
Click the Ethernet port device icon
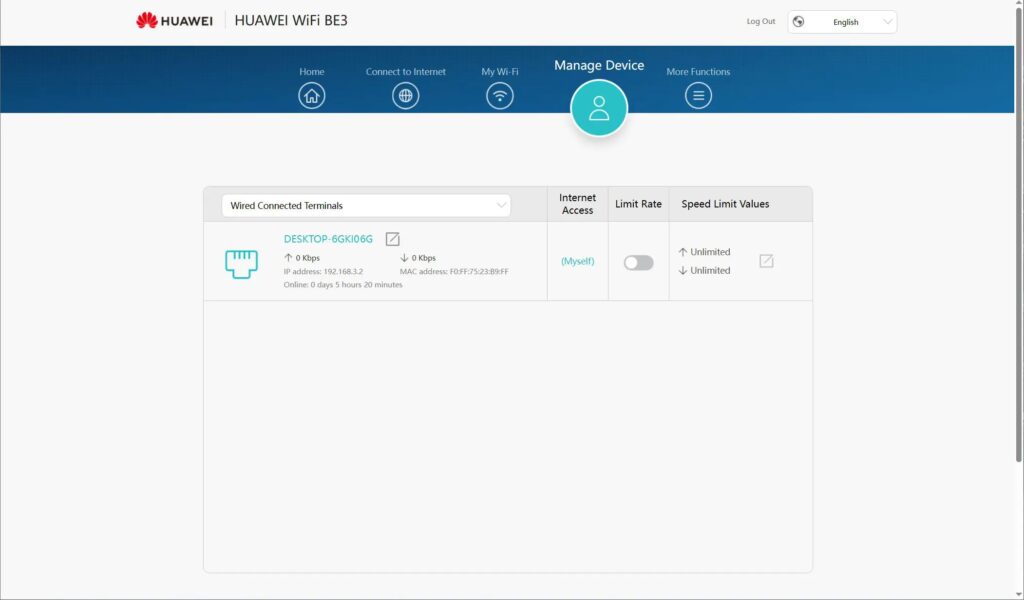pyautogui.click(x=242, y=264)
